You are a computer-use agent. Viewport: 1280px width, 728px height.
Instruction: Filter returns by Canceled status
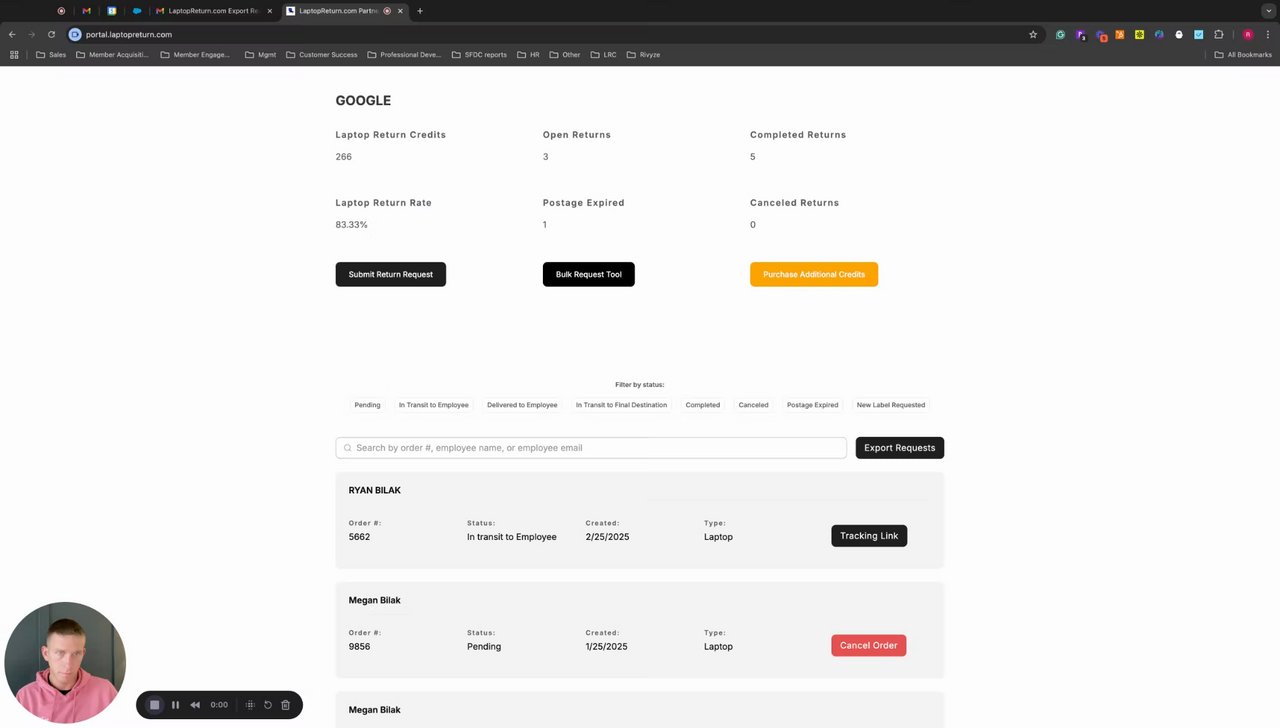[x=753, y=405]
